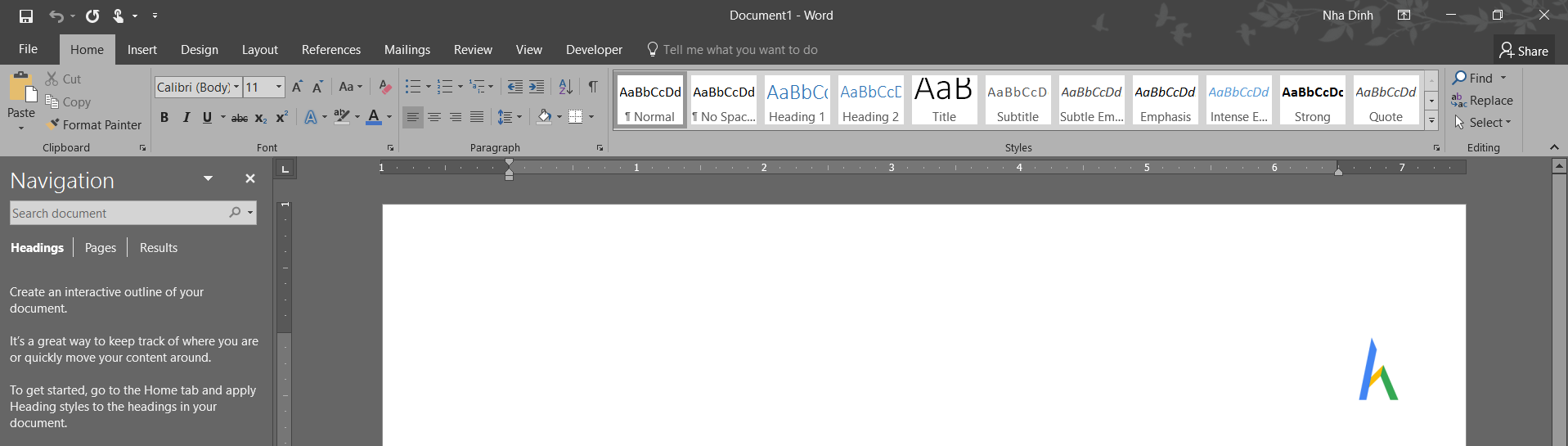Open the References tab
Screen dimensions: 1568x446
tap(331, 50)
